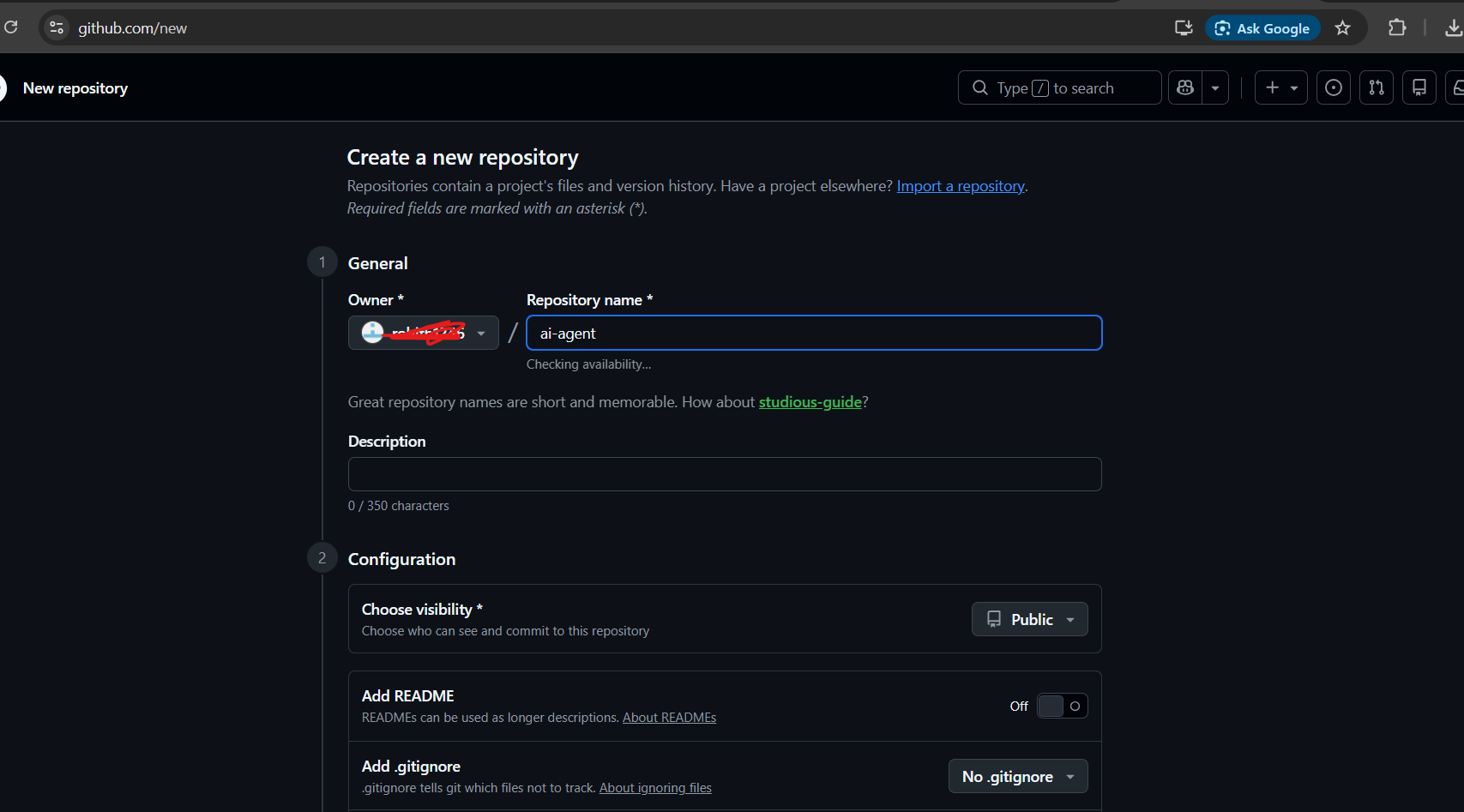This screenshot has width=1464, height=812.
Task: Click the New repository header title
Action: [x=75, y=88]
